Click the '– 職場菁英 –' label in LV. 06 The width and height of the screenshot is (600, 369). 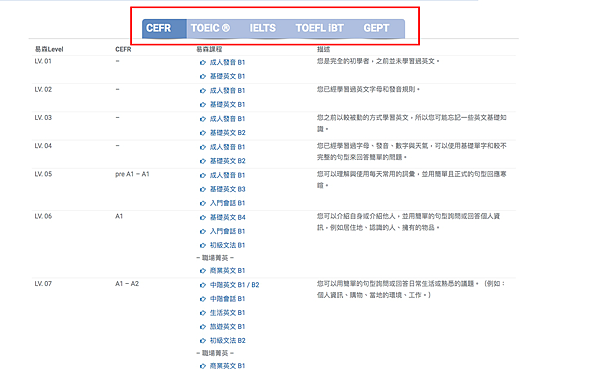pyautogui.click(x=215, y=258)
